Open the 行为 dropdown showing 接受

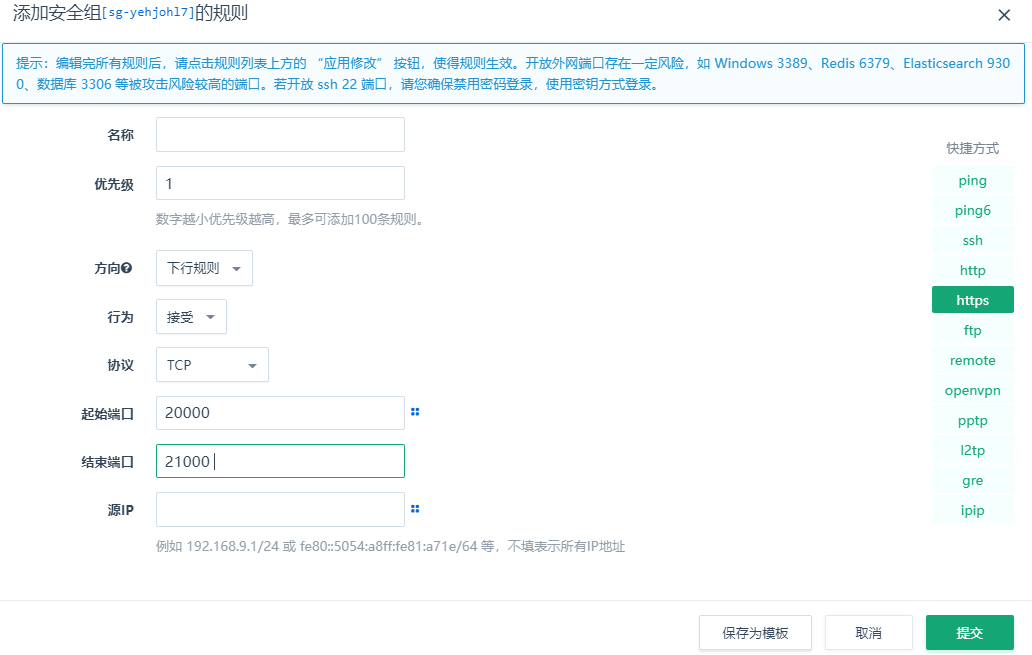coord(190,316)
